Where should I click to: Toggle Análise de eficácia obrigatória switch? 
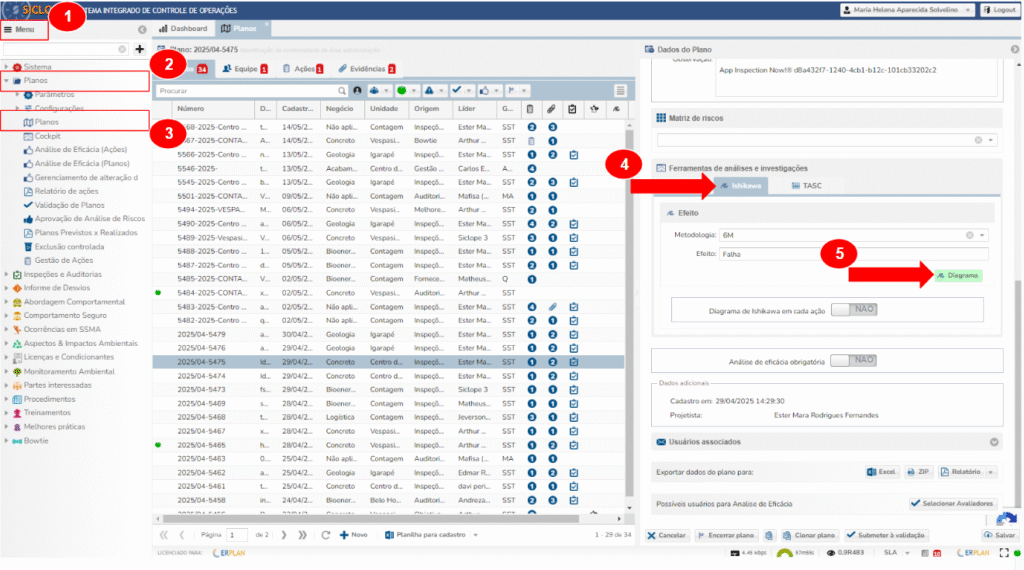[x=853, y=360]
